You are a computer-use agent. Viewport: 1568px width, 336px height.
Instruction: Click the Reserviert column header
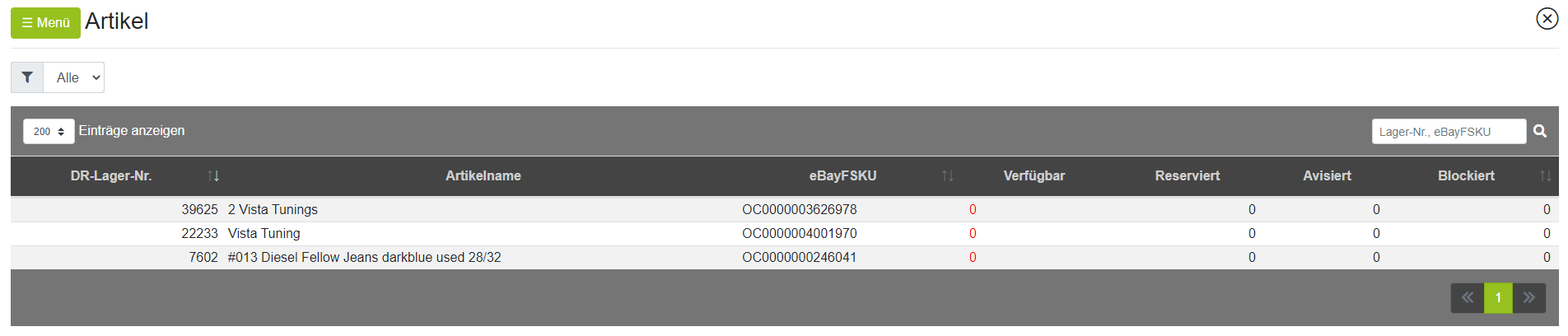pos(1188,175)
